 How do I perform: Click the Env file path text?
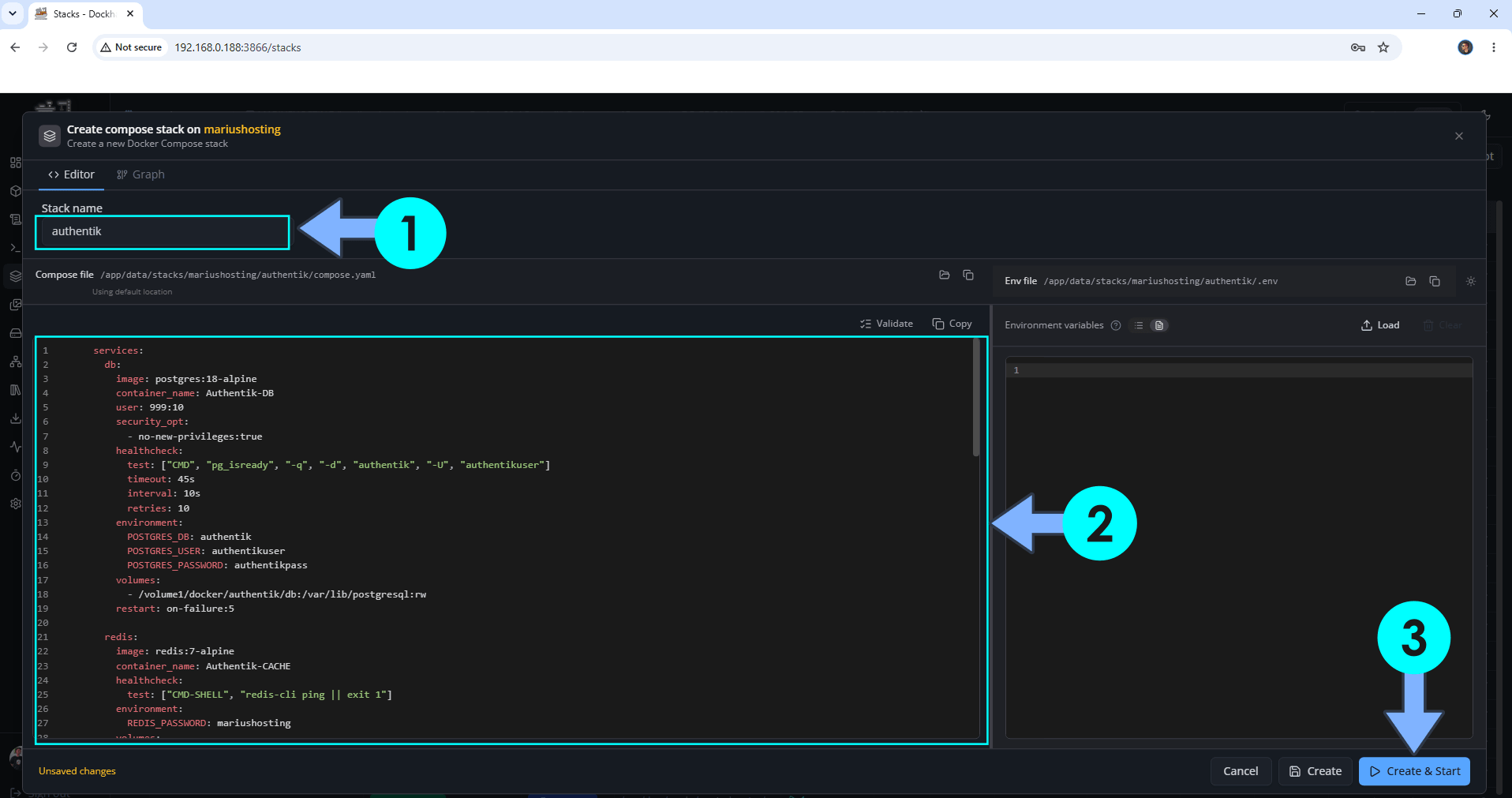1161,281
